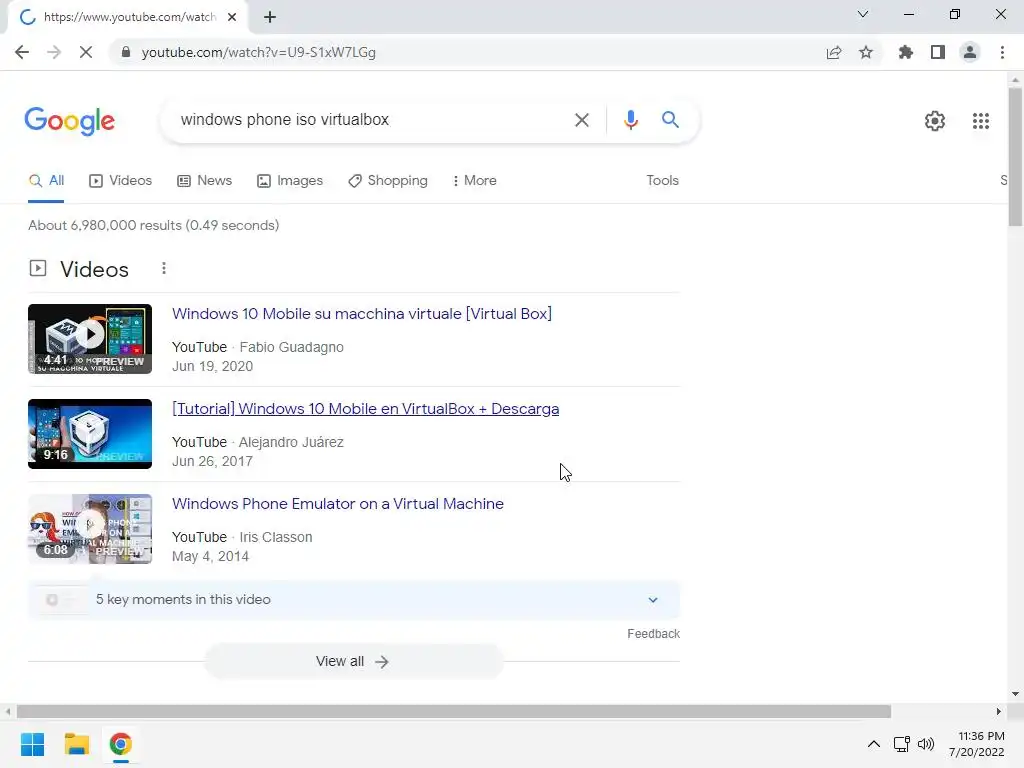Open the clock showing 11:36 PM

tap(976, 744)
